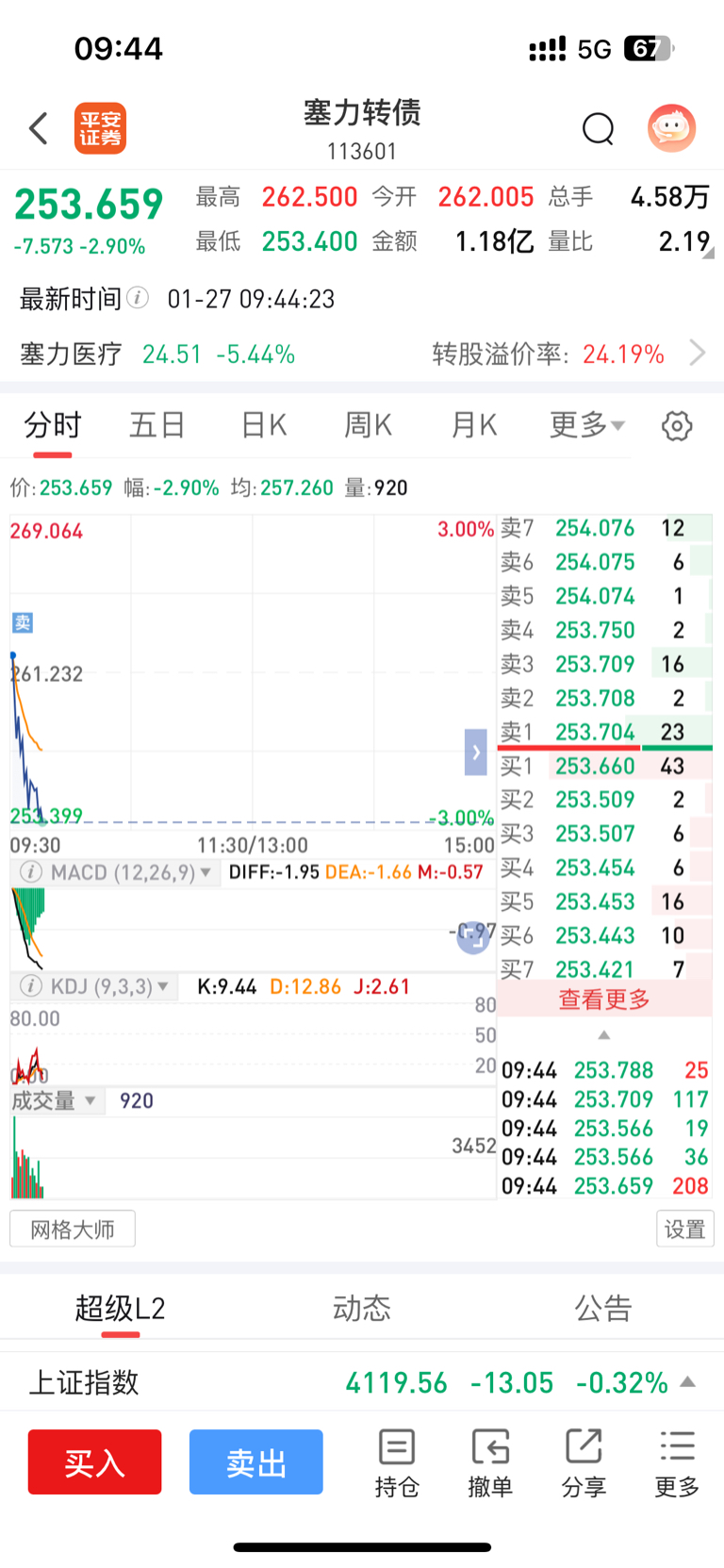
Task: Expand 转股溢价率 details chevron
Action: point(698,354)
